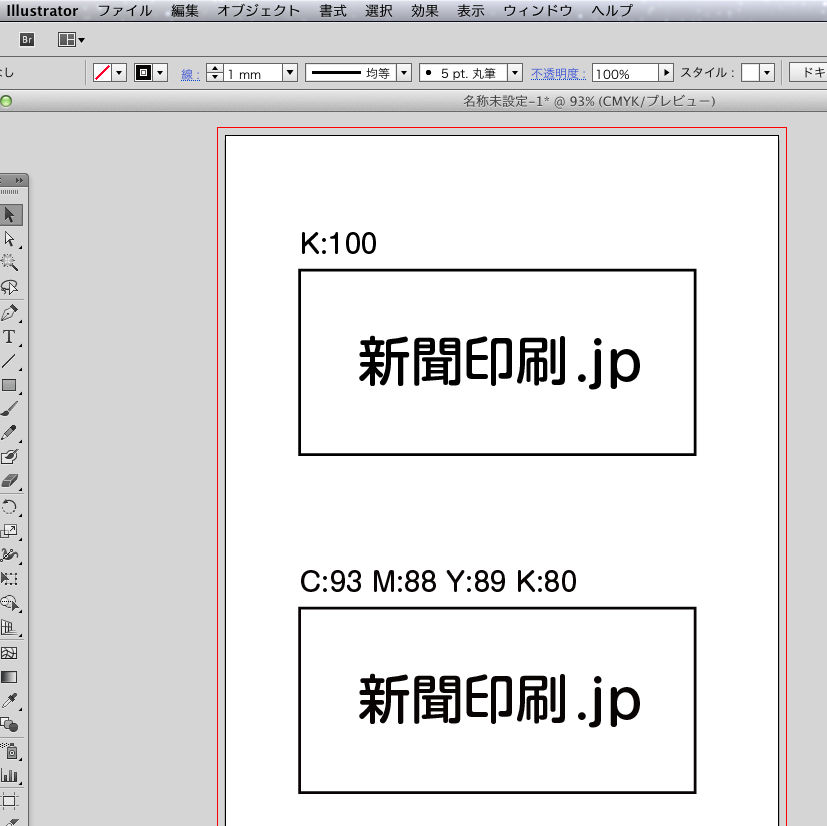Image resolution: width=827 pixels, height=826 pixels.
Task: Pick the Pencil tool
Action: click(x=10, y=433)
